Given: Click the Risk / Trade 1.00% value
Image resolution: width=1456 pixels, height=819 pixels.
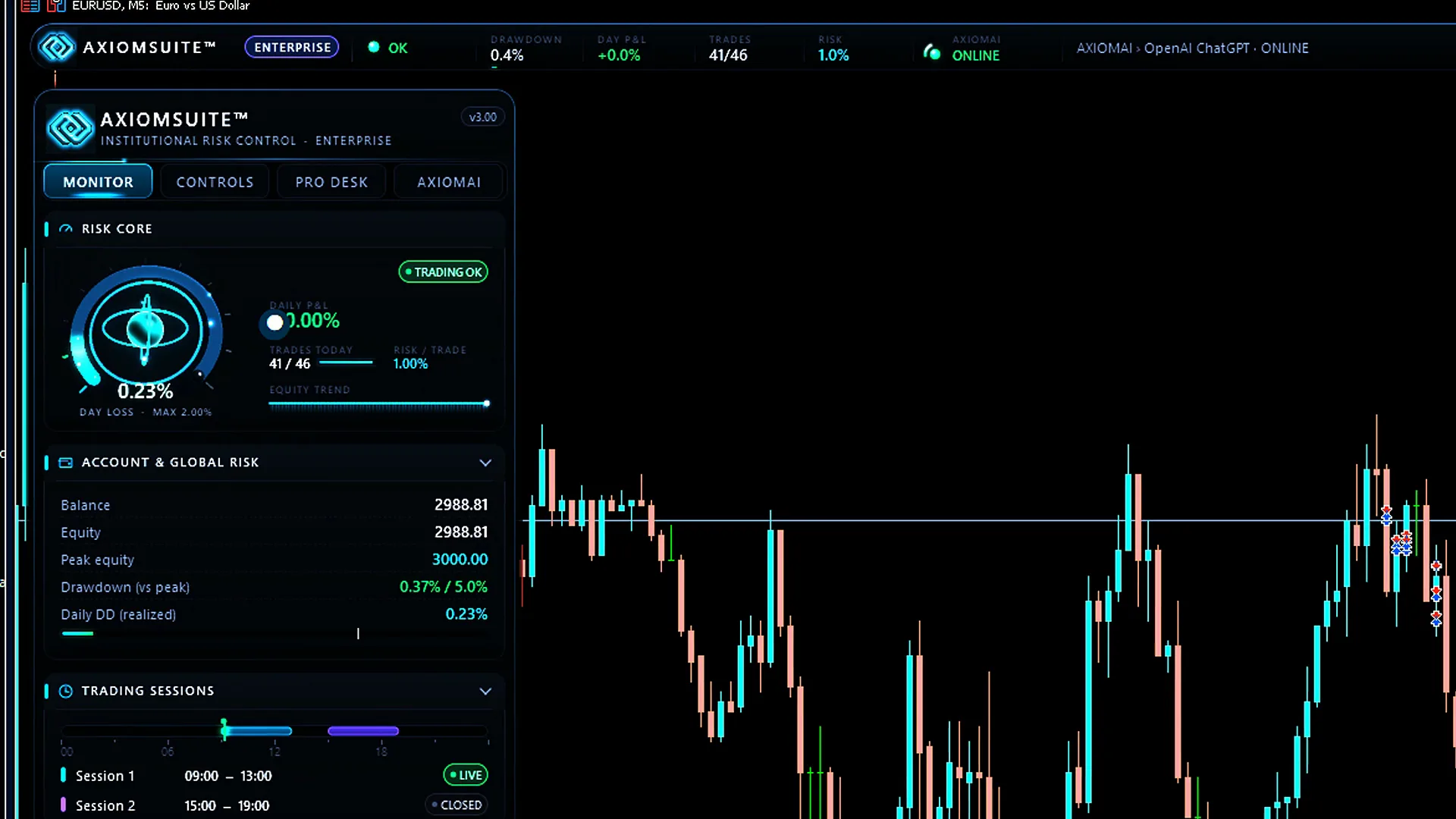Looking at the screenshot, I should click(x=410, y=363).
